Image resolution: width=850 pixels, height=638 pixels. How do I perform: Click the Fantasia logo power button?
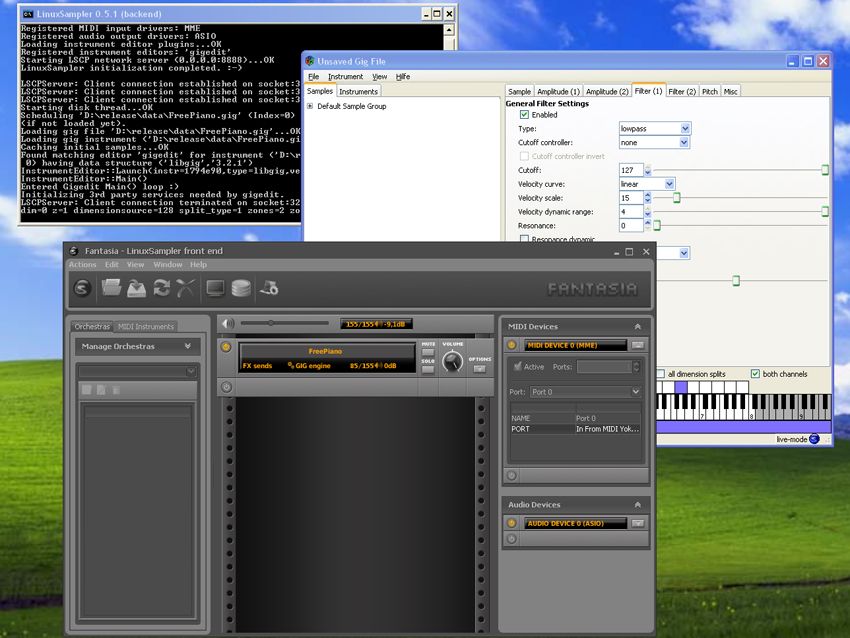coord(80,288)
